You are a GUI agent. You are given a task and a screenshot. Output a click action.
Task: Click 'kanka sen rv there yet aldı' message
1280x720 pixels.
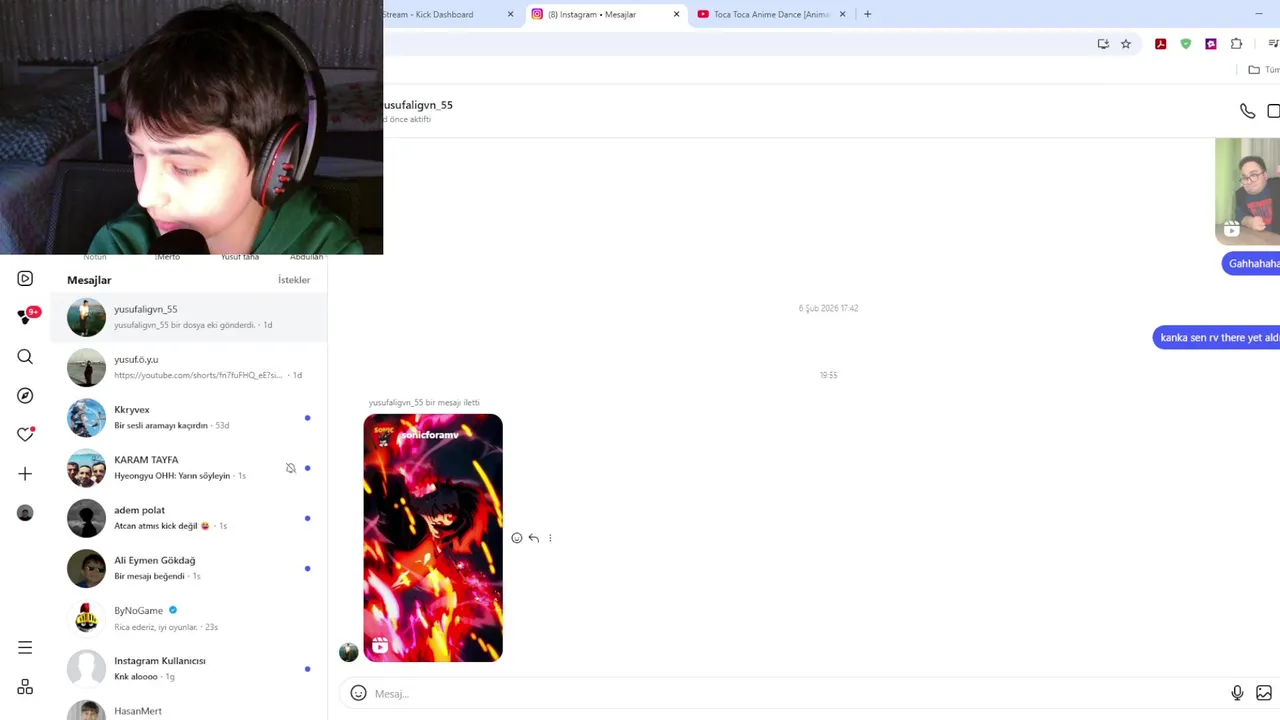tap(1217, 338)
